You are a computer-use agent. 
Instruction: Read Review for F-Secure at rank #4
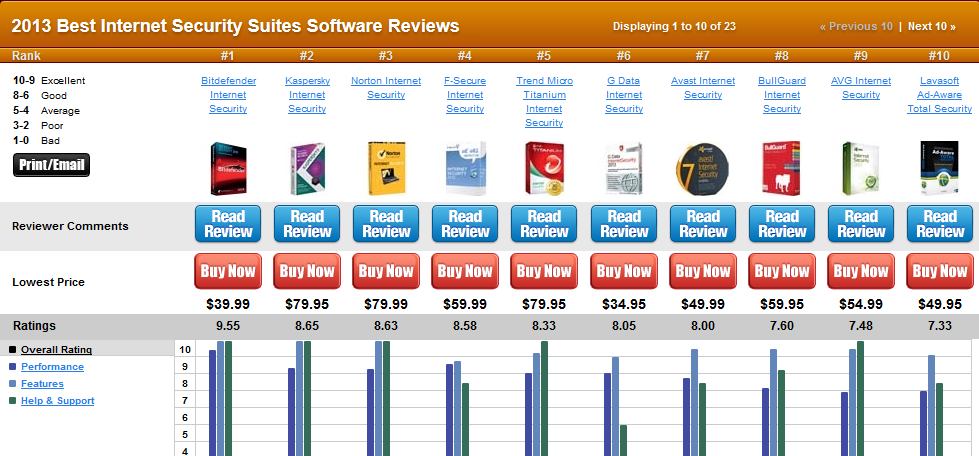[465, 224]
